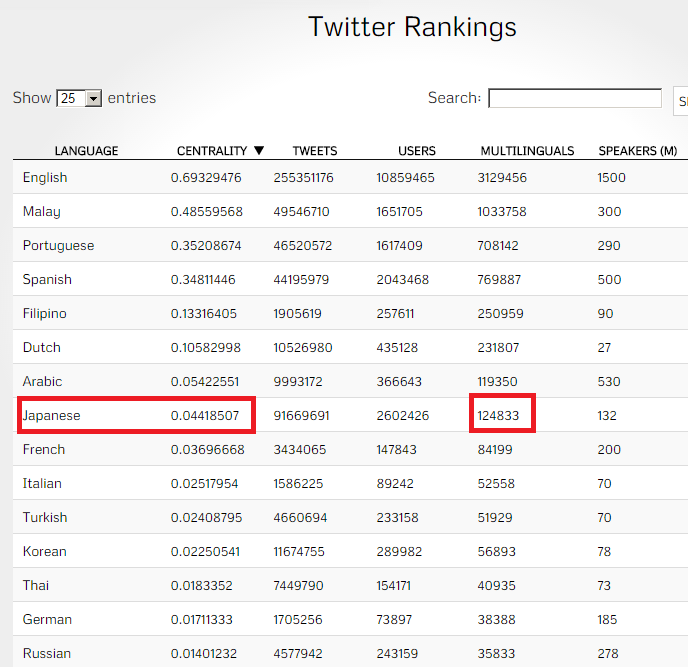This screenshot has height=667, width=688.
Task: Click Malay centrality value 0.48559568
Action: click(x=207, y=212)
